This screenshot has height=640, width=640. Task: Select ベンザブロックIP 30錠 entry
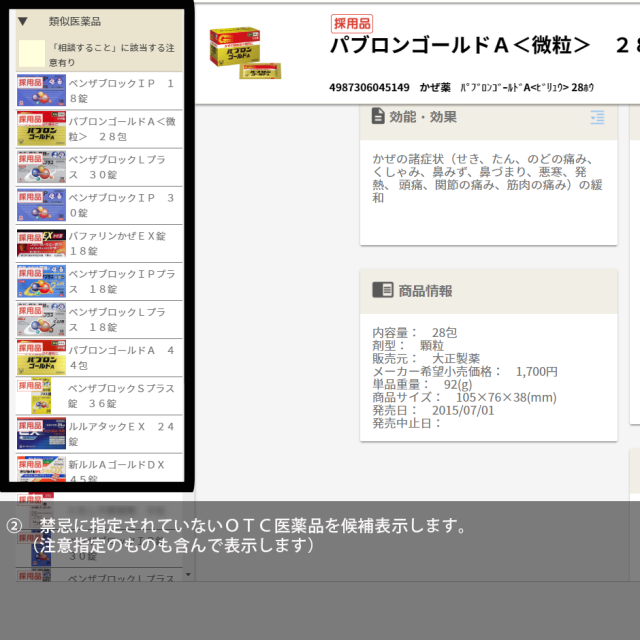click(x=99, y=205)
